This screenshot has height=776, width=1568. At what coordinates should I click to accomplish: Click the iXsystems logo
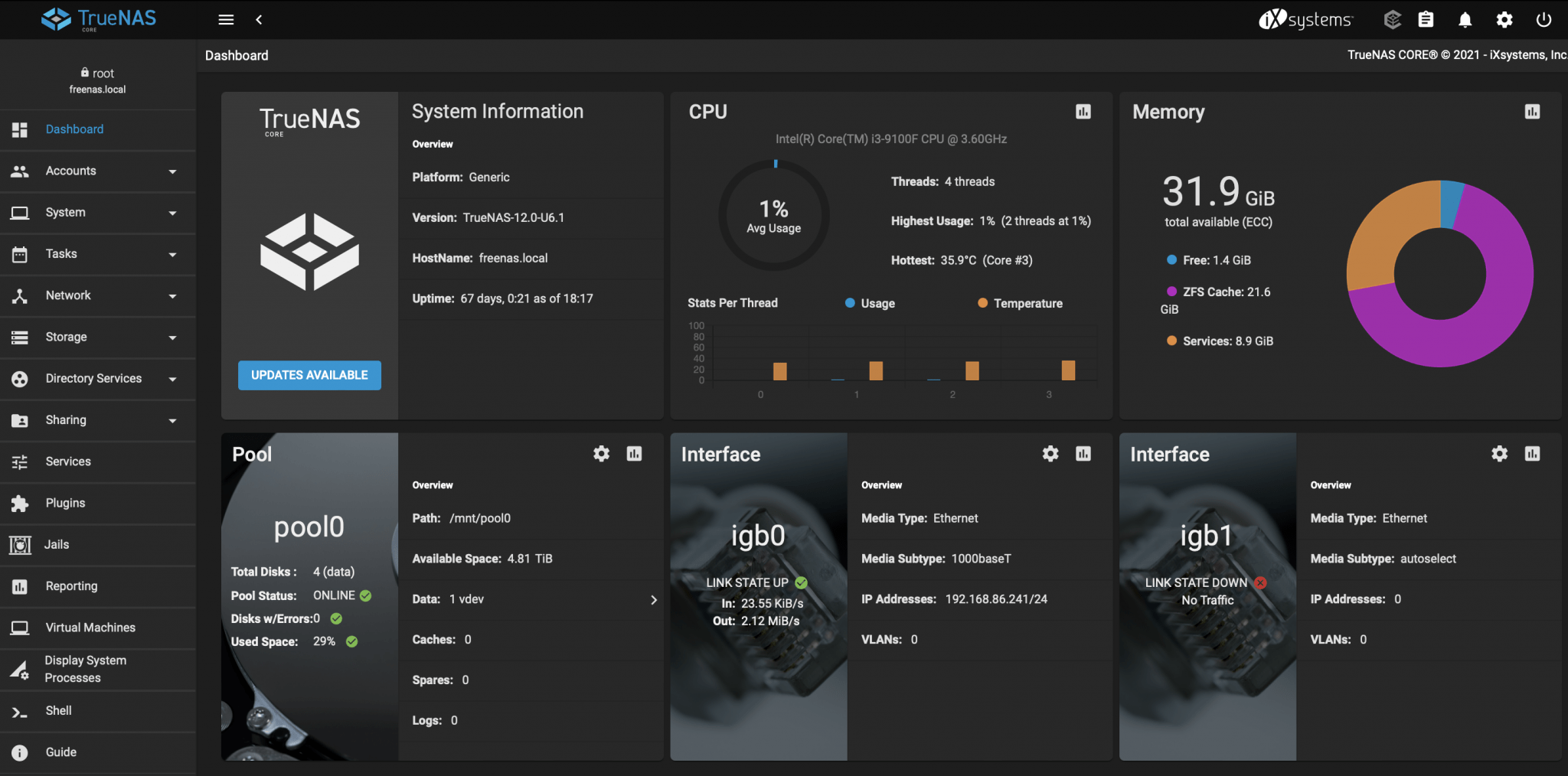coord(1305,19)
